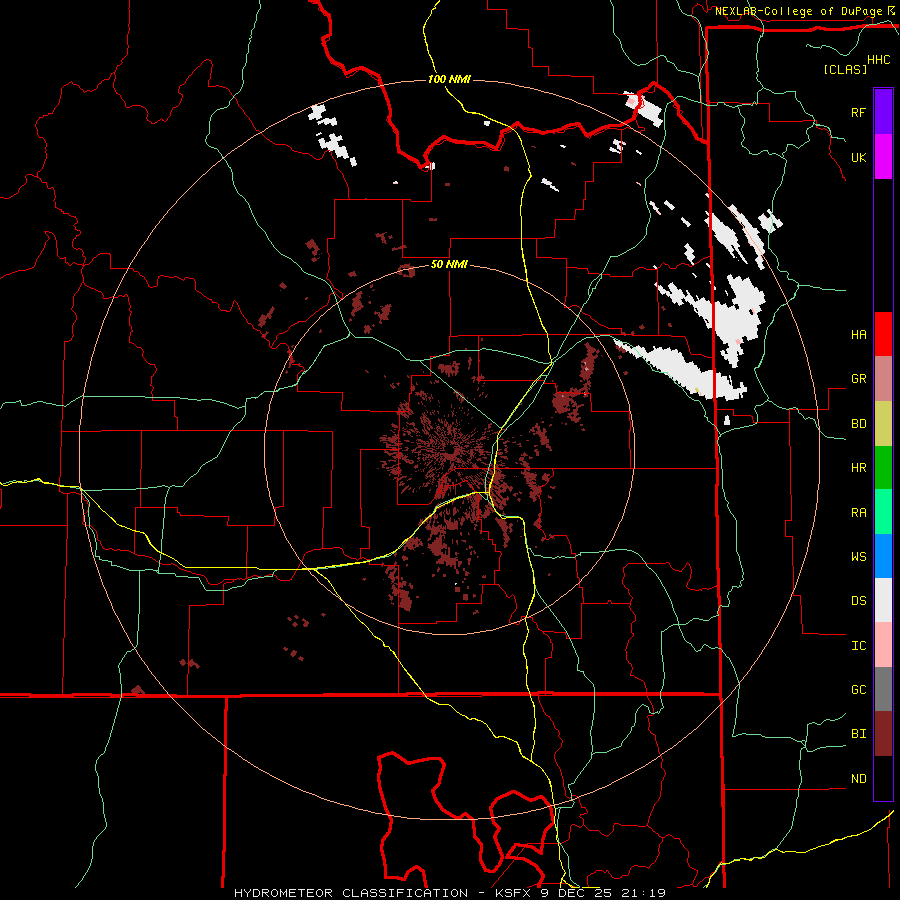Click the 50 NMI range ring label
This screenshot has width=900, height=900.
tap(449, 265)
